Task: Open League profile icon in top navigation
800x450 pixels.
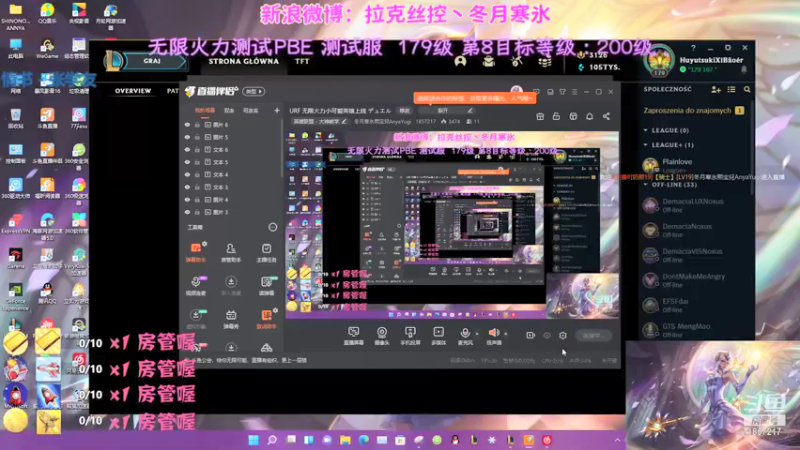Action: 460,62
